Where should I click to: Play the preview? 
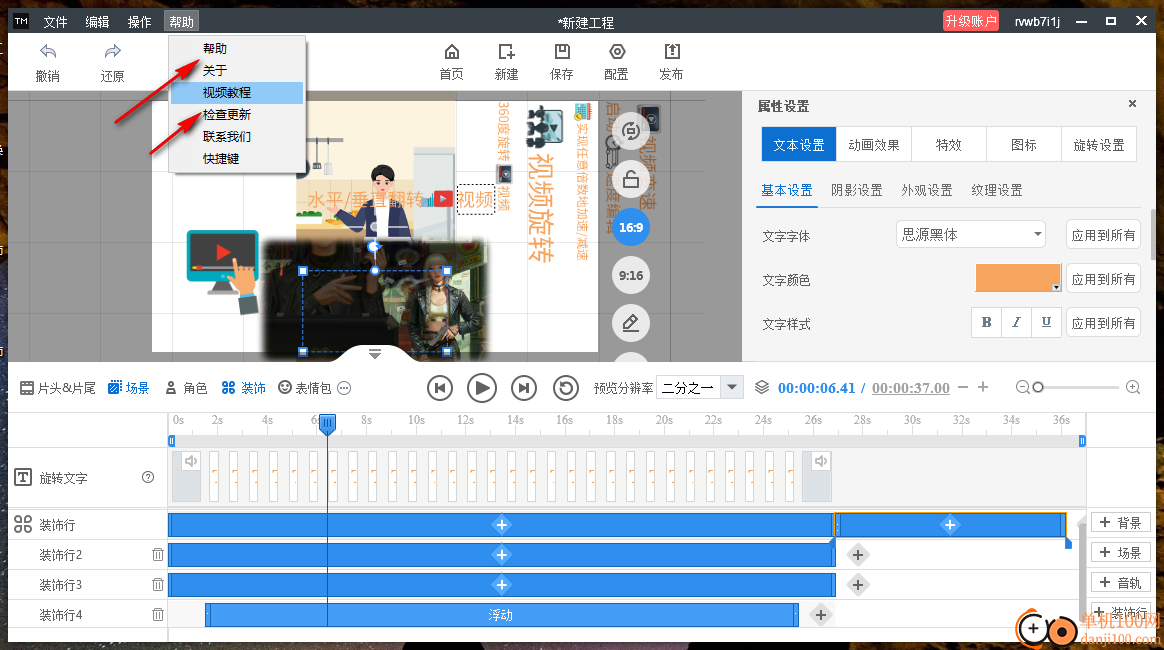pyautogui.click(x=482, y=388)
